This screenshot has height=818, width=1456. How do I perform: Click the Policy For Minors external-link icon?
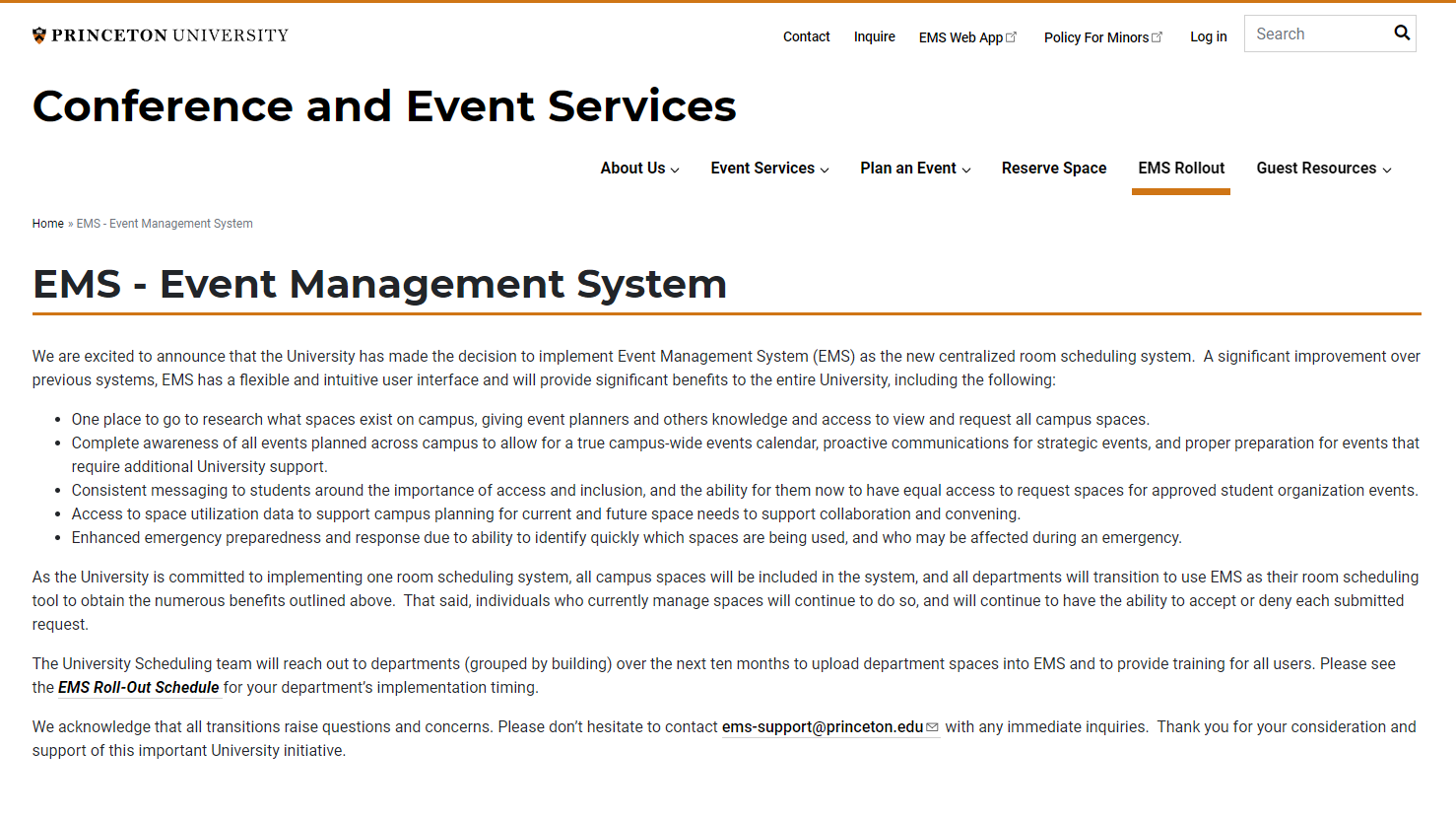point(1157,36)
